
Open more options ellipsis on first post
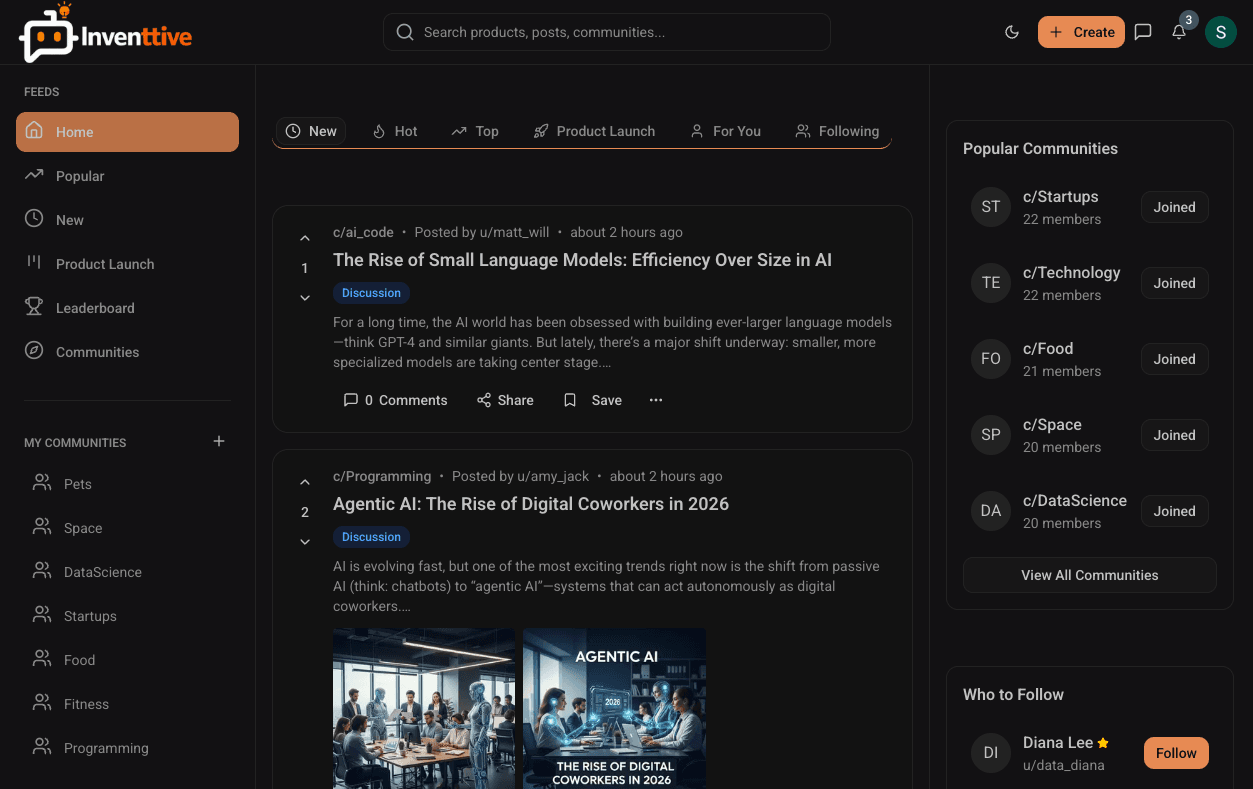(x=656, y=400)
